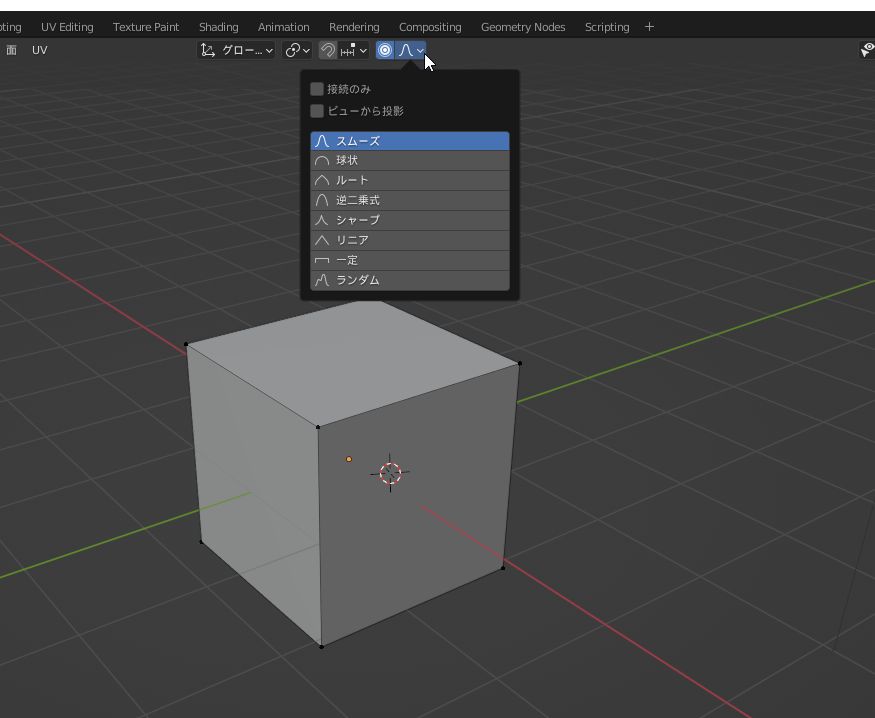Open the pivot point dropdown
This screenshot has height=718, width=875.
(297, 50)
